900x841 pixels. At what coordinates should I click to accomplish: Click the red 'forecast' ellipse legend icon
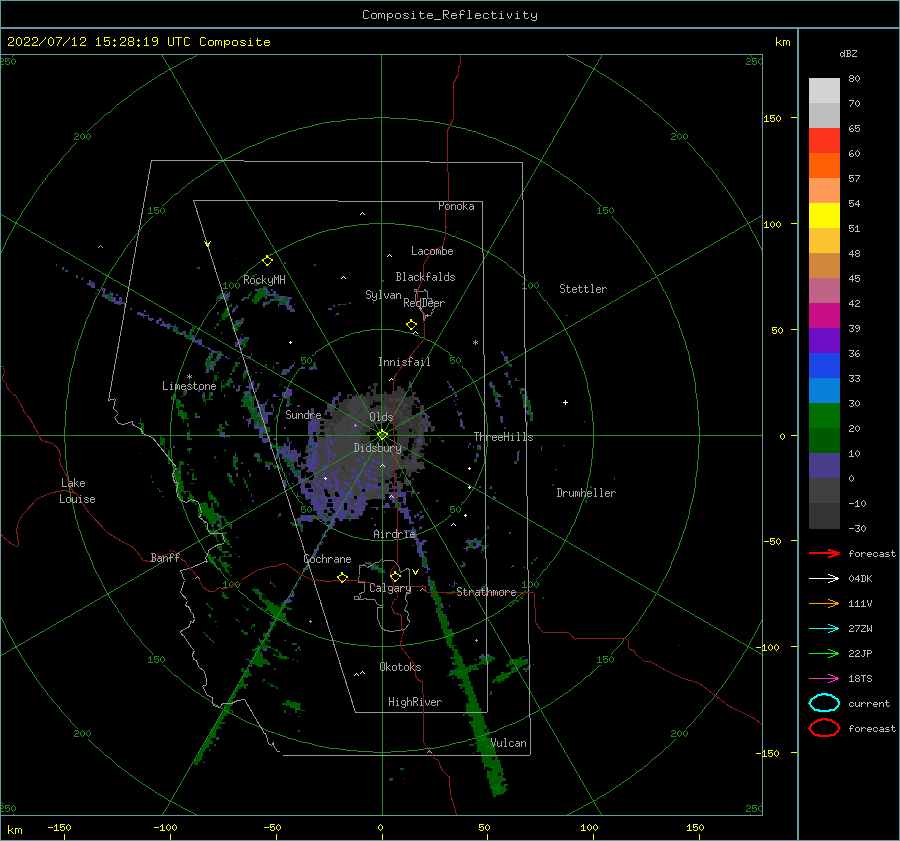tap(824, 728)
